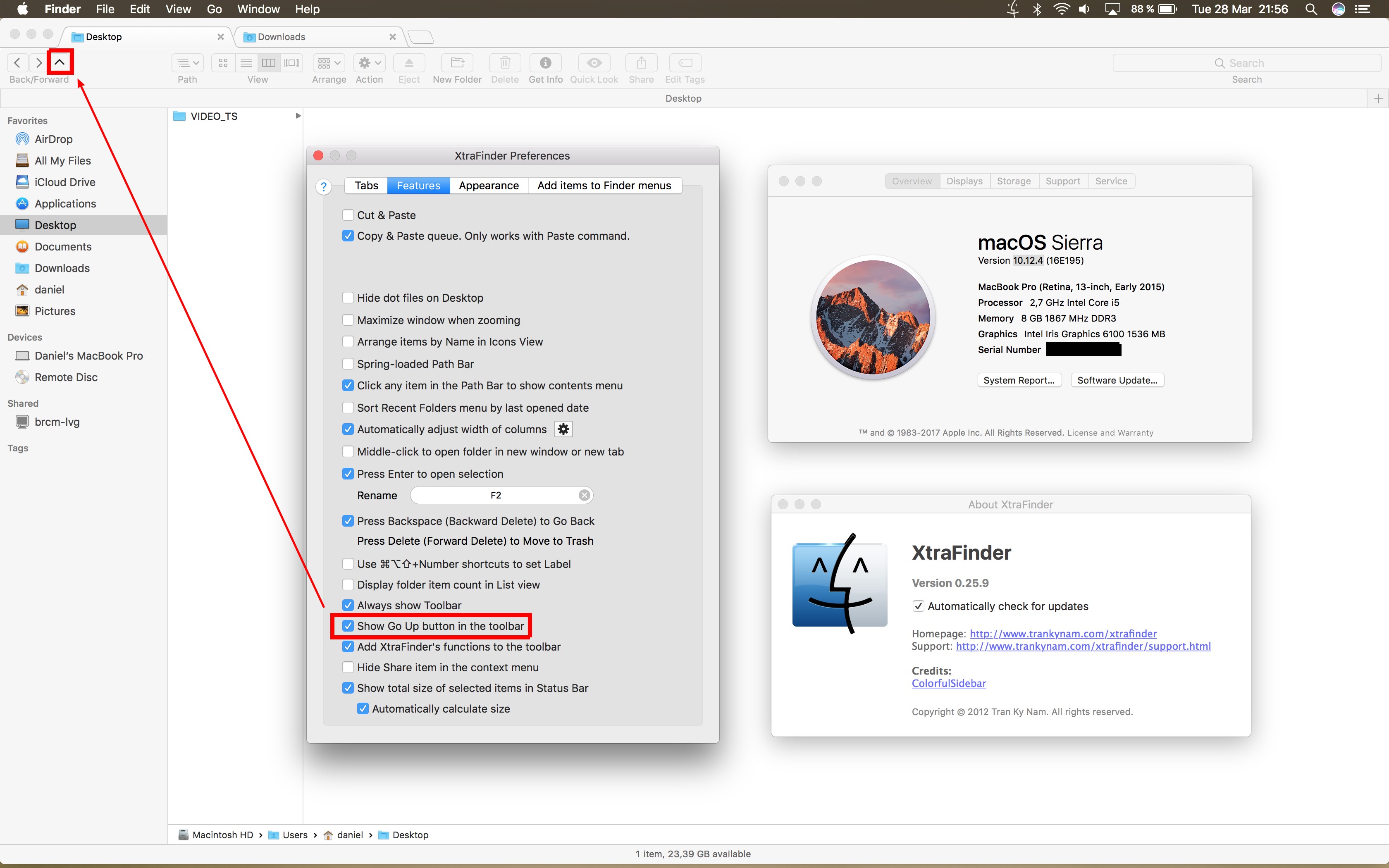Open the Action gear dropdown
Image resolution: width=1389 pixels, height=868 pixels.
[x=368, y=63]
